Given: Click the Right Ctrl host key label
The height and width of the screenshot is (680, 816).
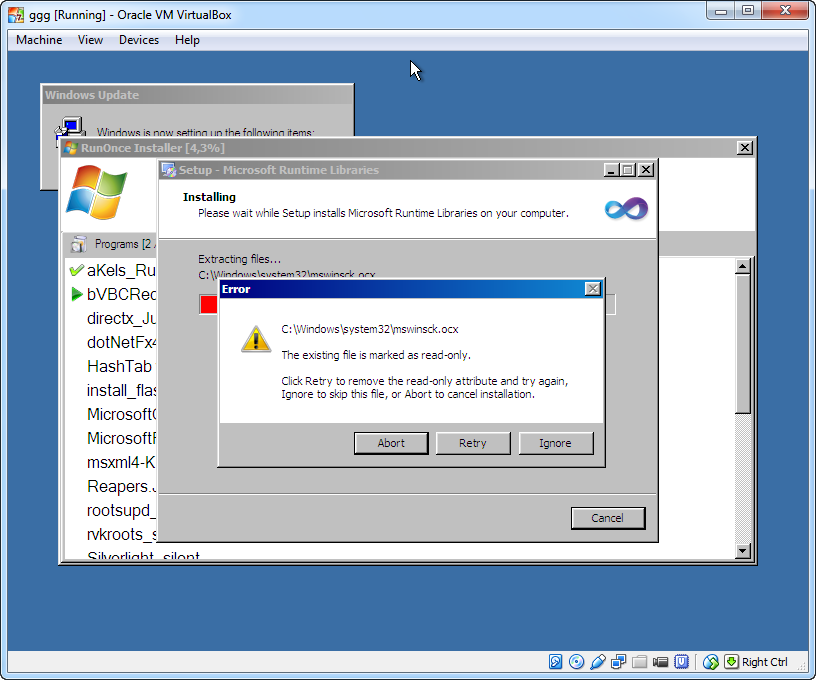Looking at the screenshot, I should (x=764, y=662).
